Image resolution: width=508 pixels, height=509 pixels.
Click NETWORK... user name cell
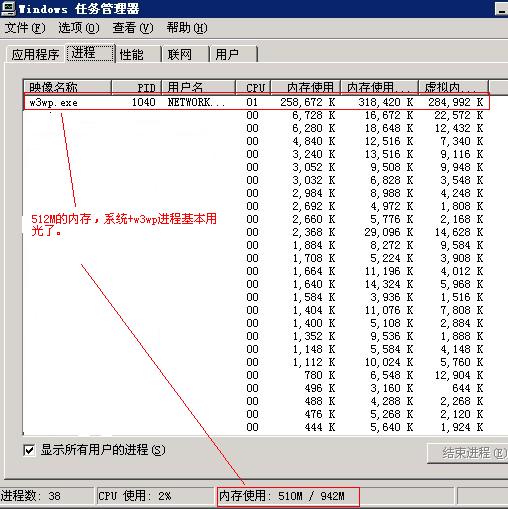196,102
